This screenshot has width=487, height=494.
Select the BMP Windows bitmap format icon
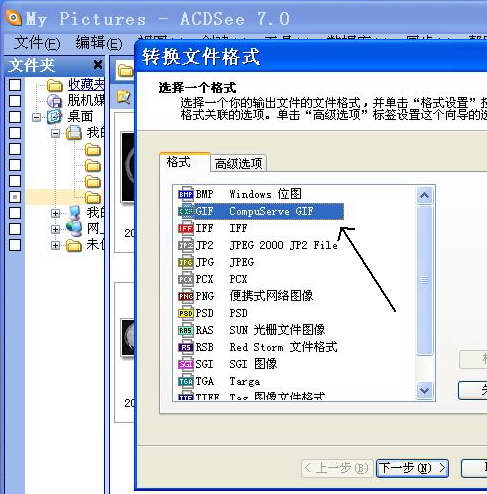186,194
